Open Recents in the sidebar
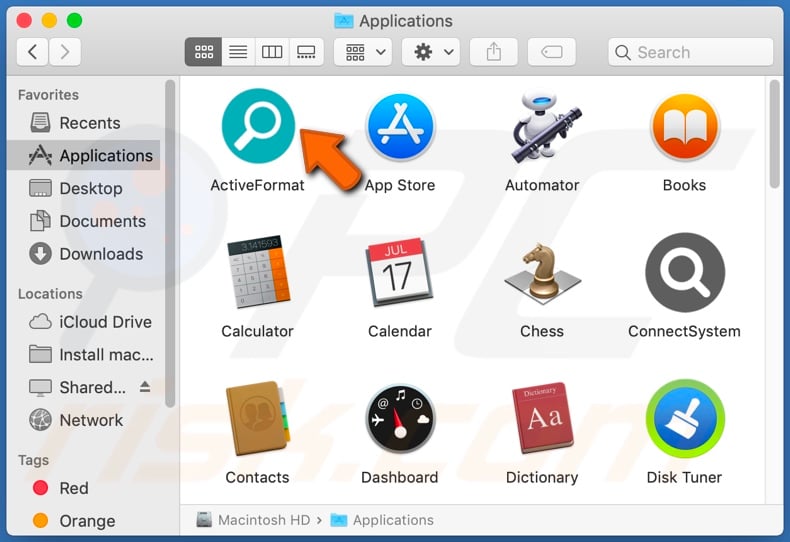This screenshot has width=790, height=542. (x=84, y=123)
